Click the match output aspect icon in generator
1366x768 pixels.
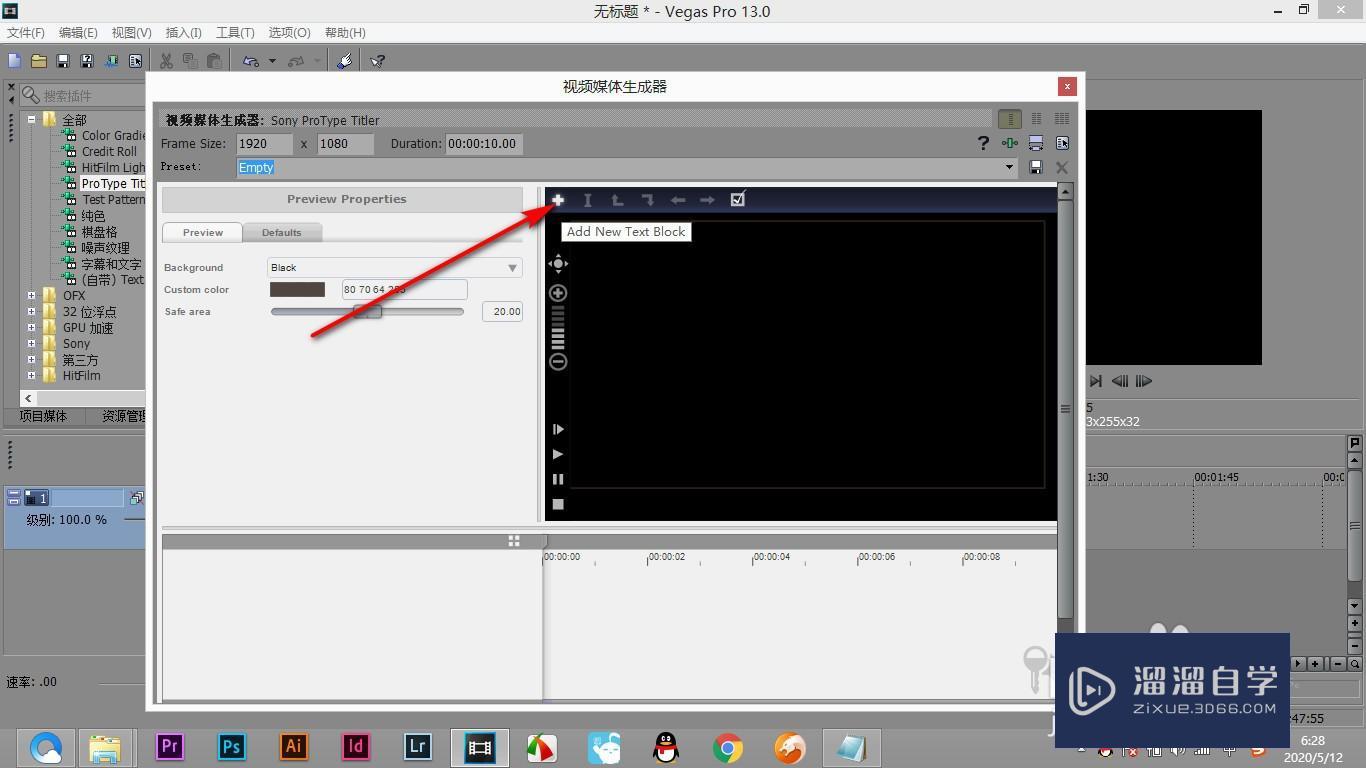click(x=1036, y=143)
